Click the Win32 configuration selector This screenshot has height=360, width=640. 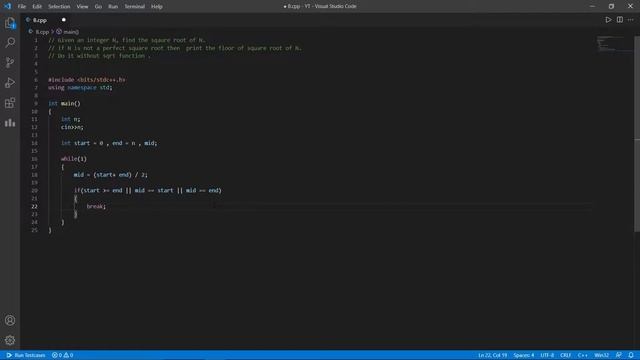click(x=602, y=355)
